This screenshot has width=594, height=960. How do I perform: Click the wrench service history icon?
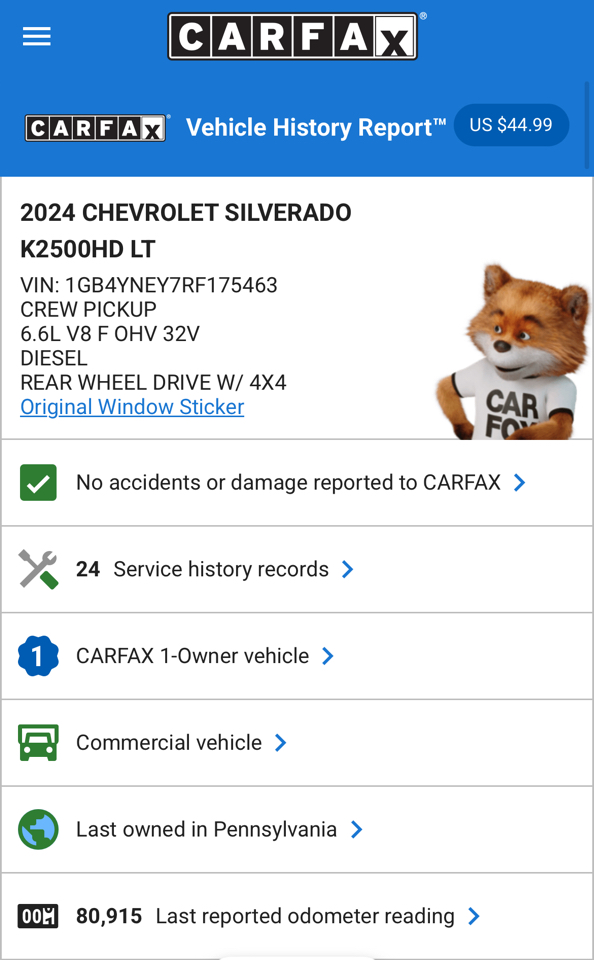[x=38, y=569]
